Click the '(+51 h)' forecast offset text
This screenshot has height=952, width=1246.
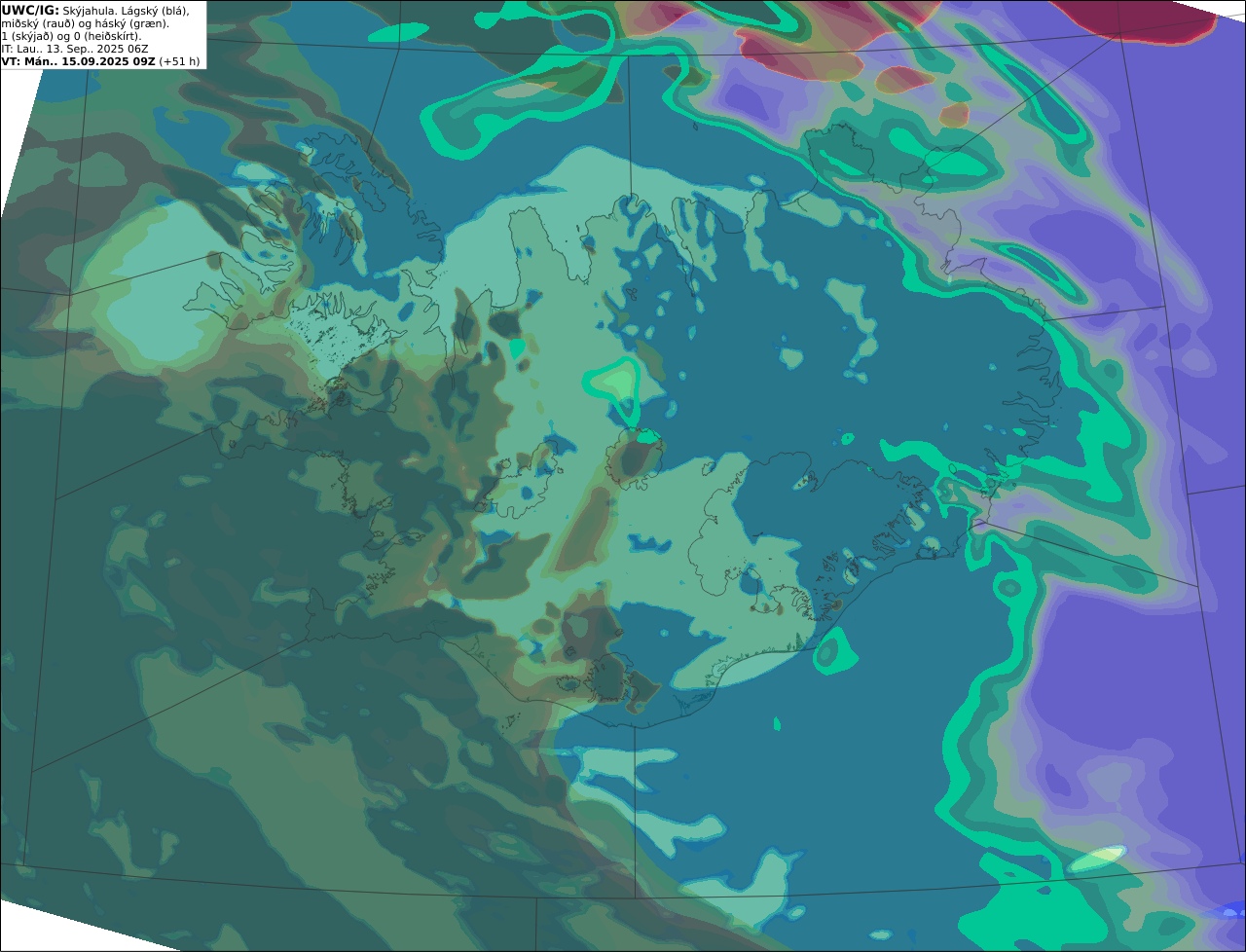coord(180,61)
